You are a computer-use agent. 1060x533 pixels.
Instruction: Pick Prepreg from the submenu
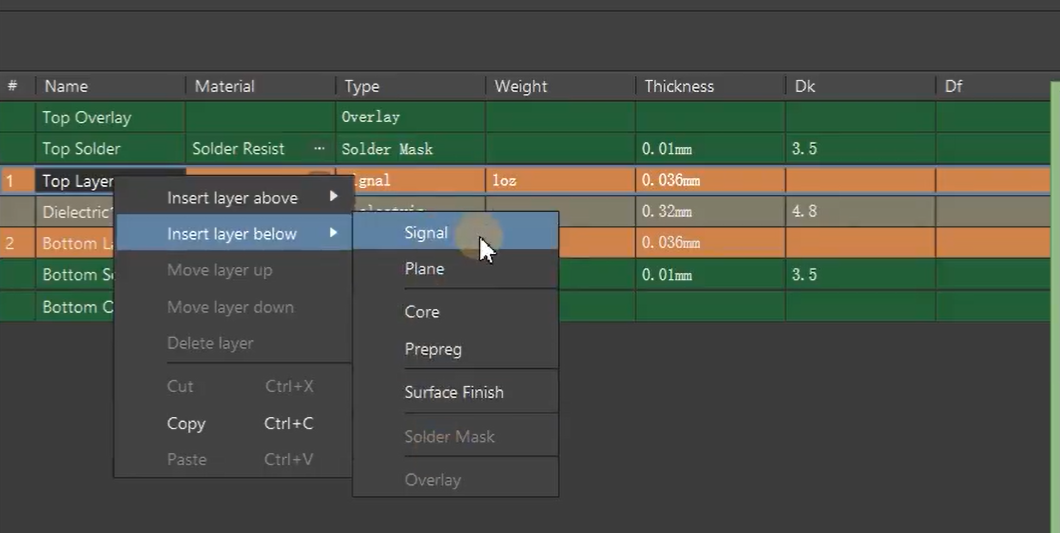point(432,350)
